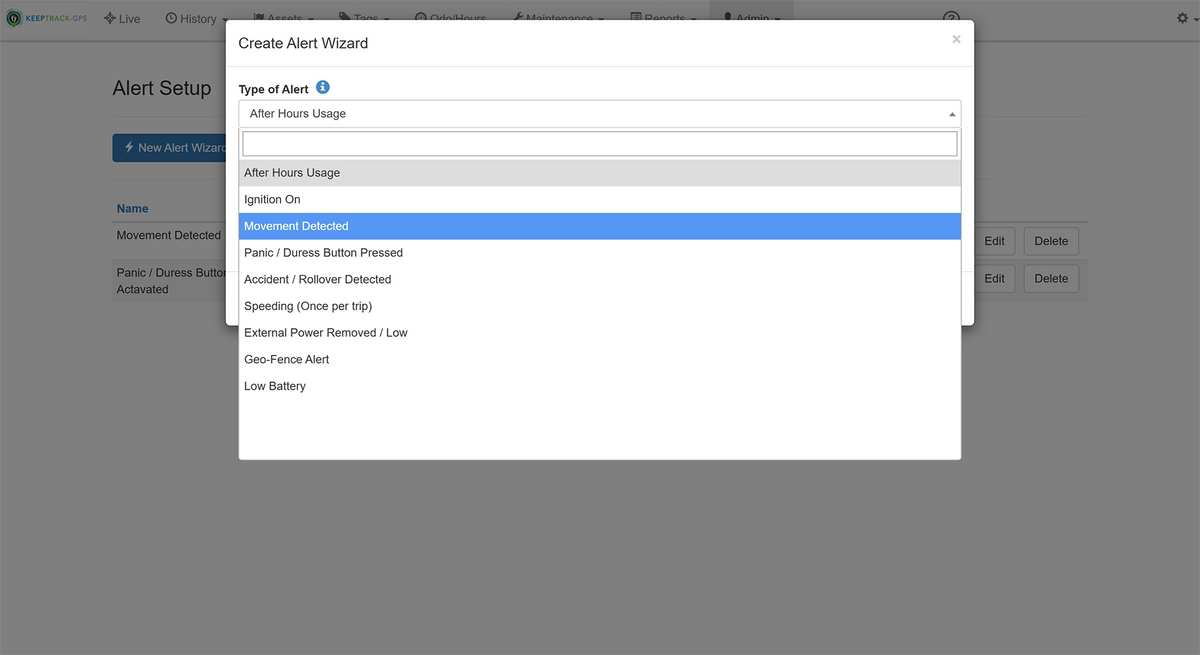1200x655 pixels.
Task: Open Assets using the flag icon
Action: [x=262, y=16]
